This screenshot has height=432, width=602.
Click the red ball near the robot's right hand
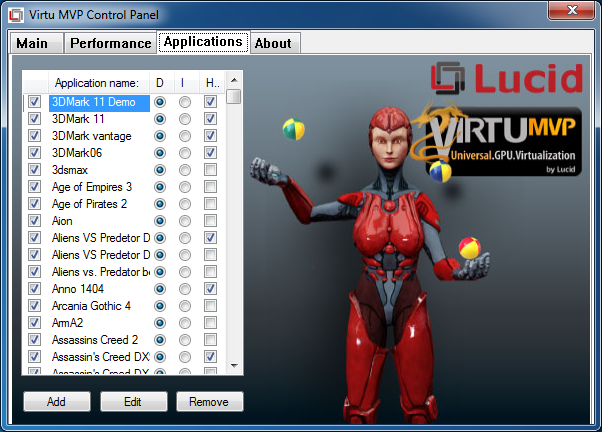click(467, 248)
